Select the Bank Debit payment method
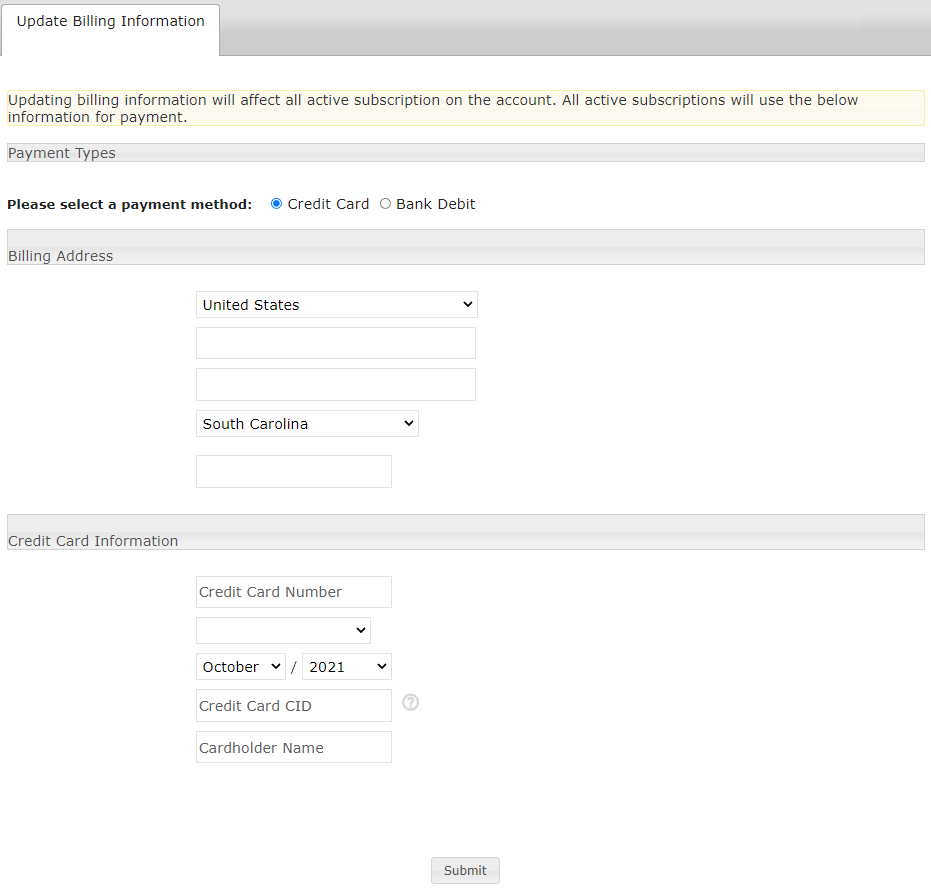The image size is (931, 895). (386, 204)
